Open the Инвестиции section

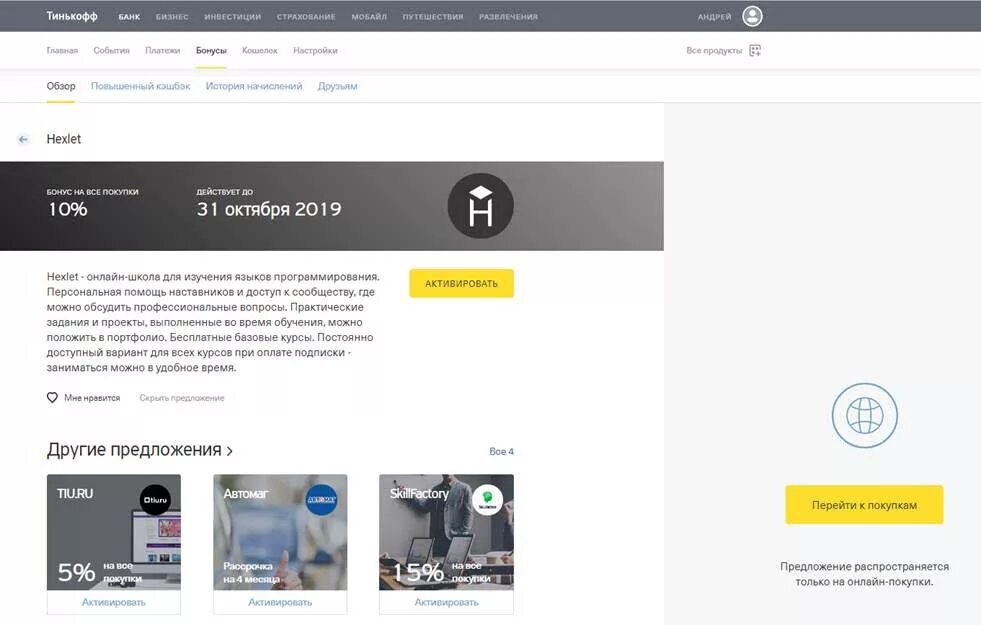[233, 17]
